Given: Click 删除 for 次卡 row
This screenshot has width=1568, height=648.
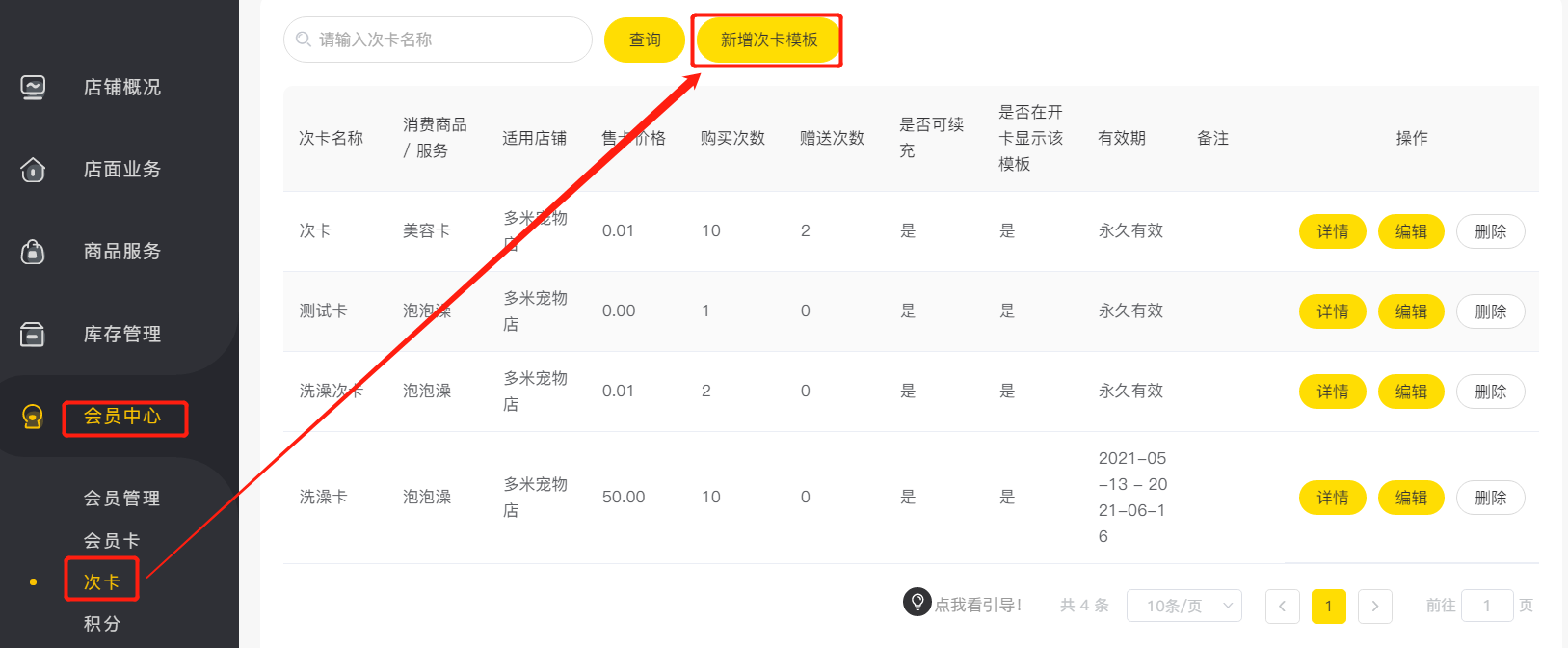Looking at the screenshot, I should pos(1491,231).
